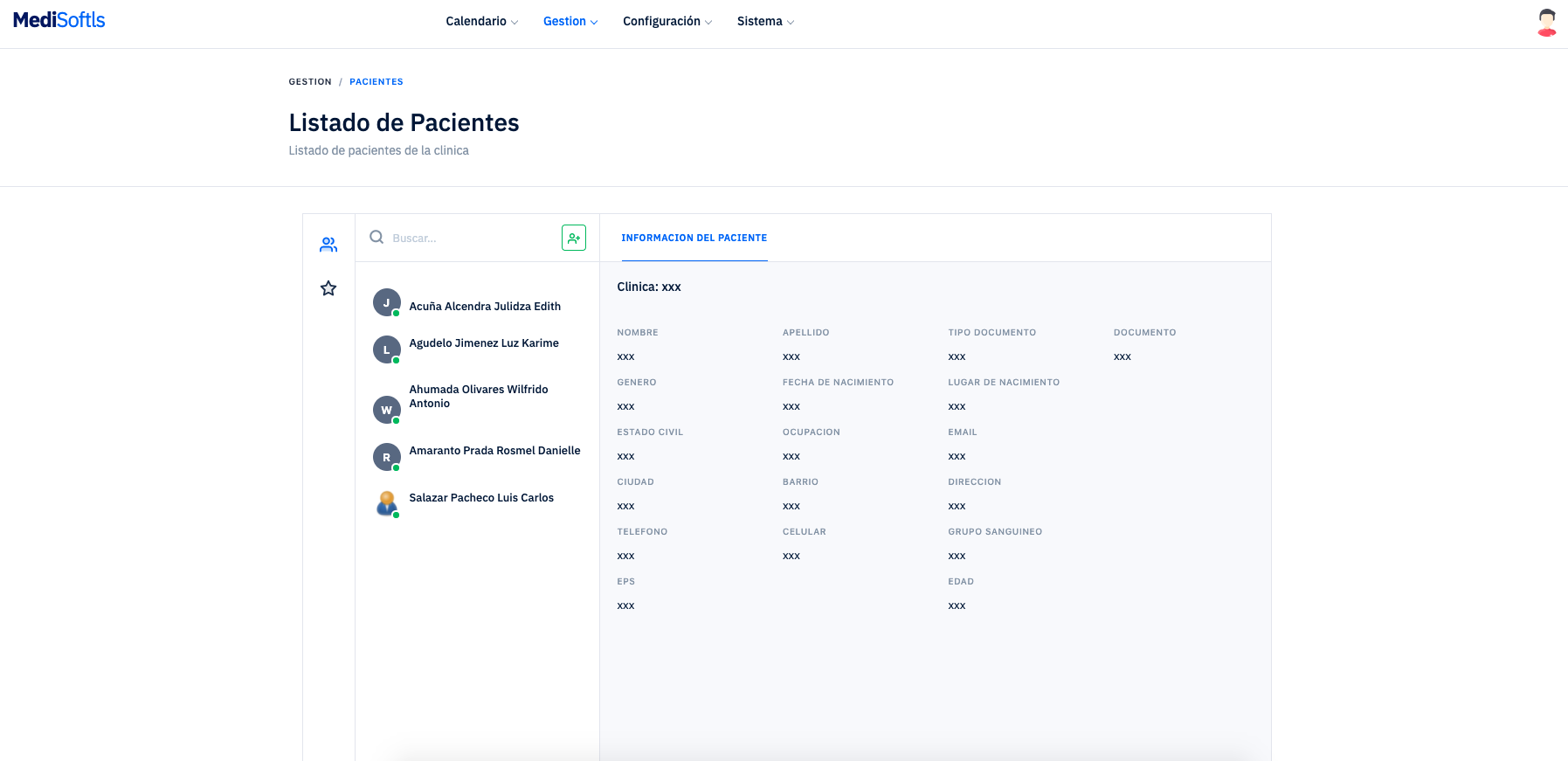The height and width of the screenshot is (761, 1568).
Task: Choose patient Salazar Pacheco Luis Carlos
Action: 481,498
